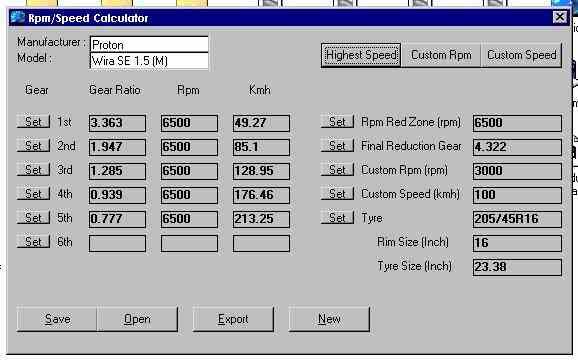Viewport: 578px width, 360px height.
Task: Switch to Custom Rpm mode
Action: [x=441, y=55]
